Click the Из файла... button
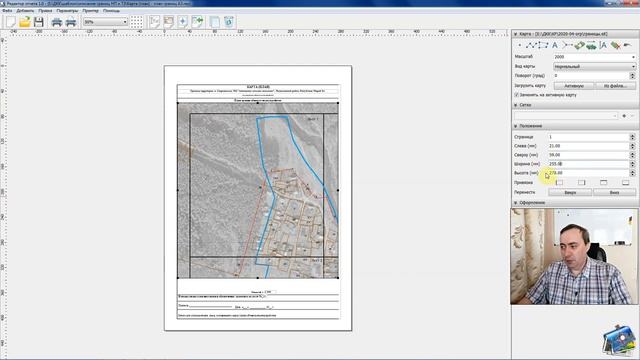The width and height of the screenshot is (640, 360). [615, 86]
